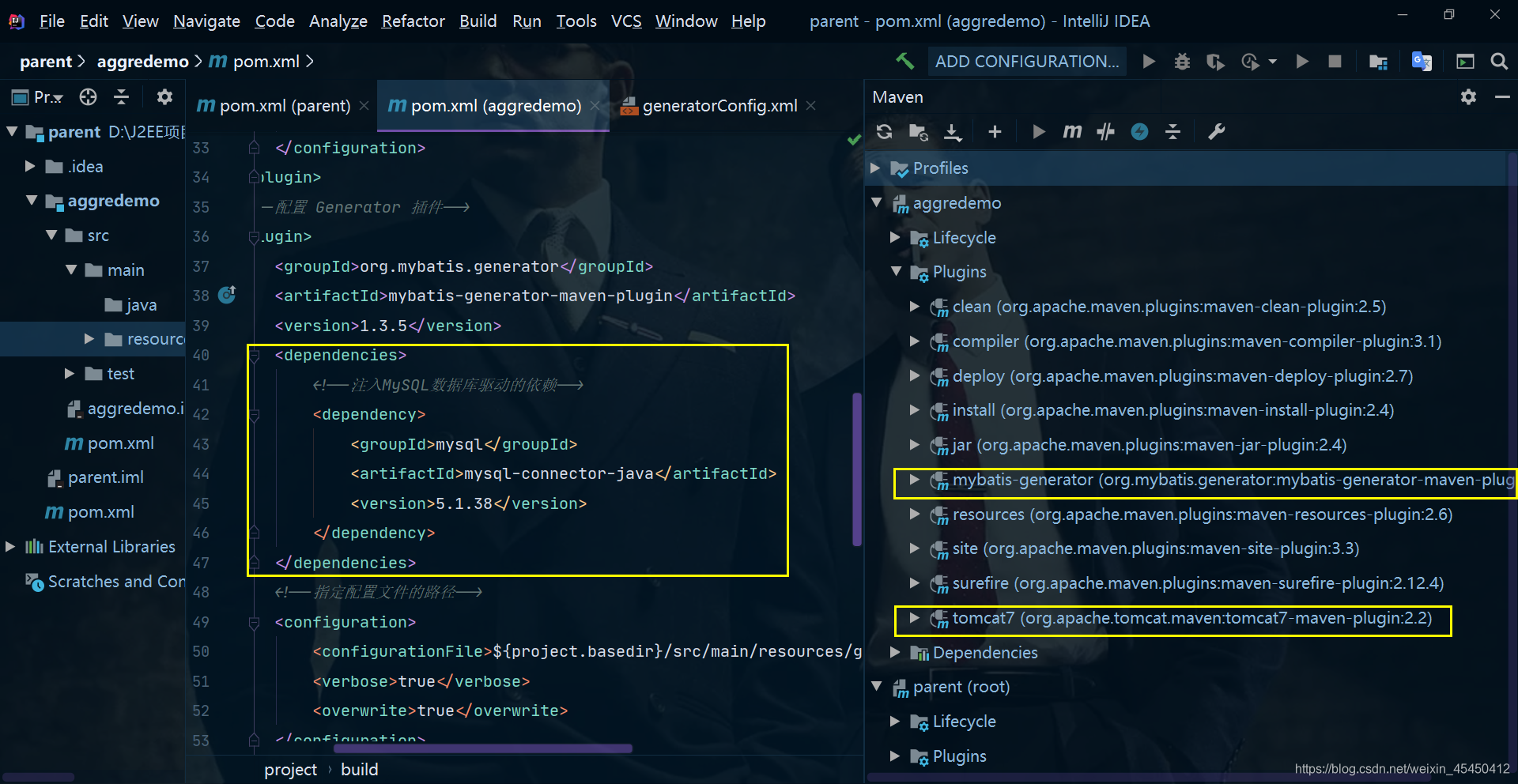Expand the Profiles node in Maven
Image resolution: width=1518 pixels, height=784 pixels.
pyautogui.click(x=875, y=168)
